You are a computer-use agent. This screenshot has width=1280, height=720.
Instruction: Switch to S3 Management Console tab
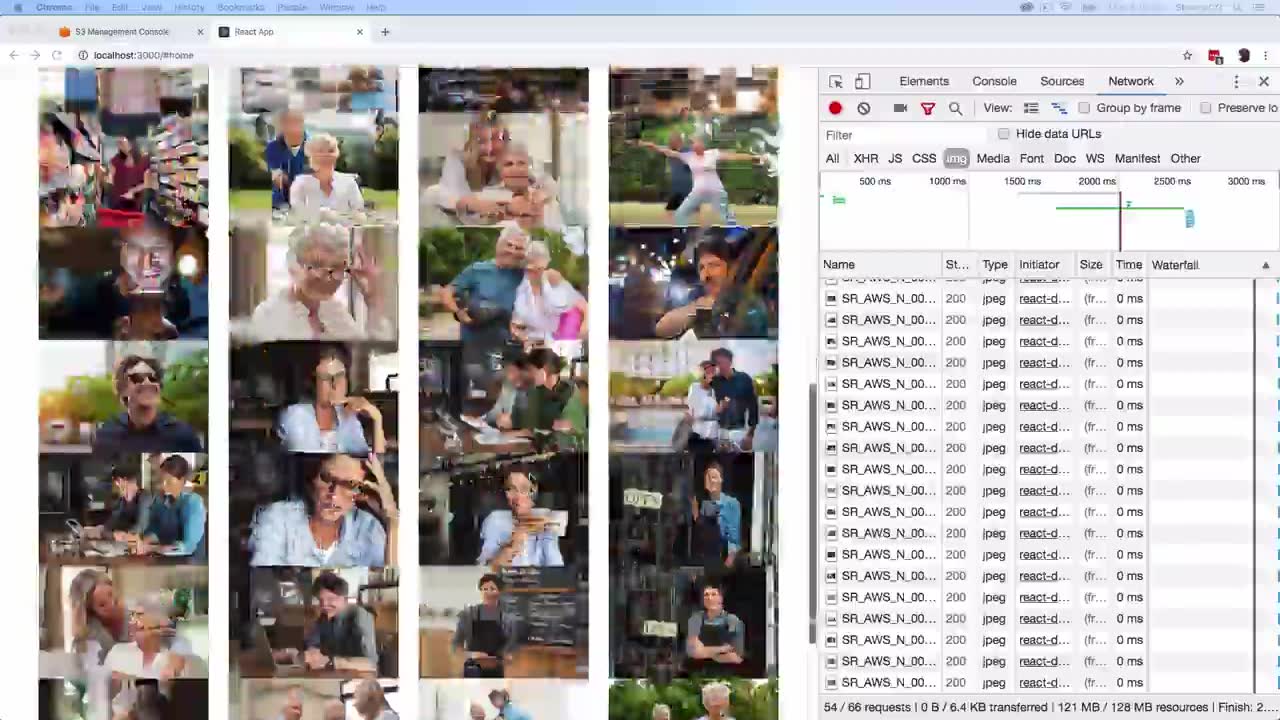point(122,32)
